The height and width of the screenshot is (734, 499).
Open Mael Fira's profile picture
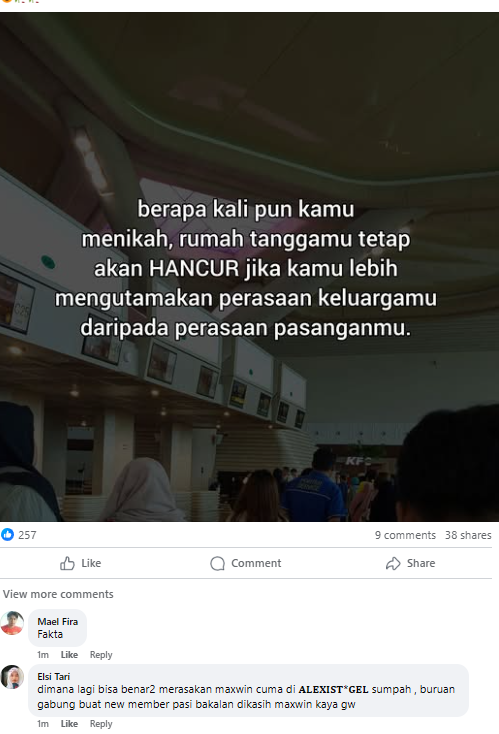coord(12,623)
